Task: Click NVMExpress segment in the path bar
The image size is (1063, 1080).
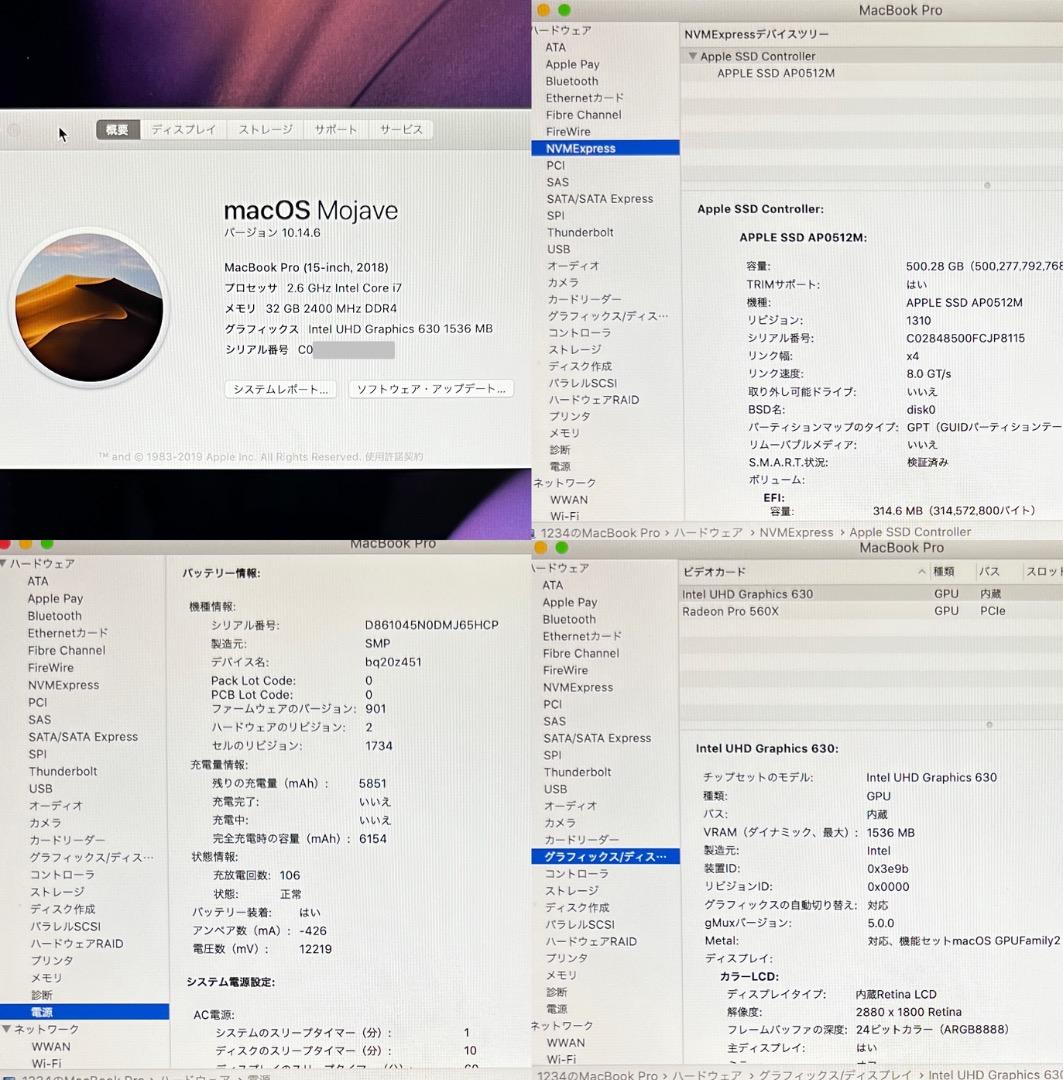Action: point(796,532)
